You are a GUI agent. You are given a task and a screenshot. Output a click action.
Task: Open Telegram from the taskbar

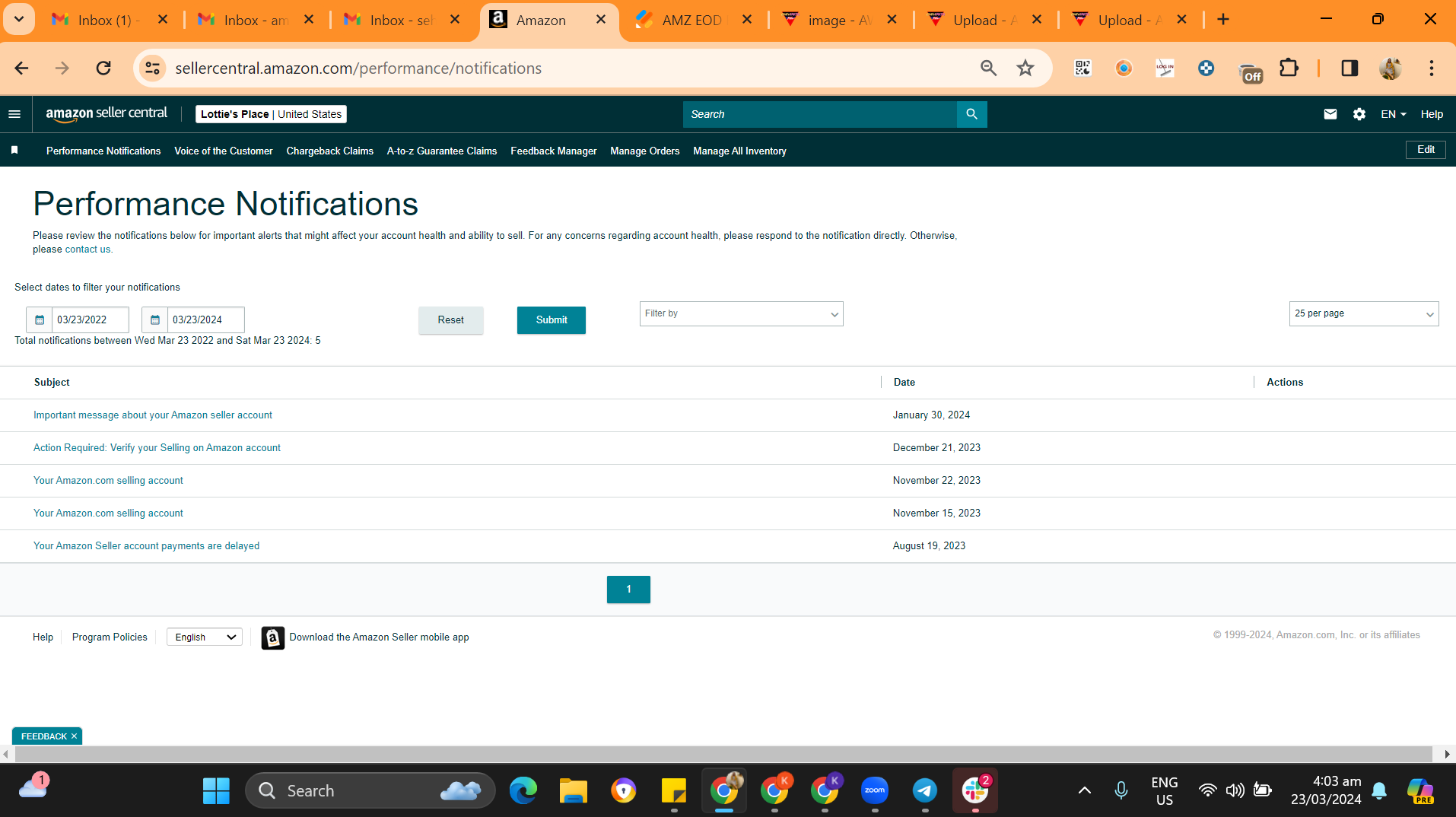[925, 791]
